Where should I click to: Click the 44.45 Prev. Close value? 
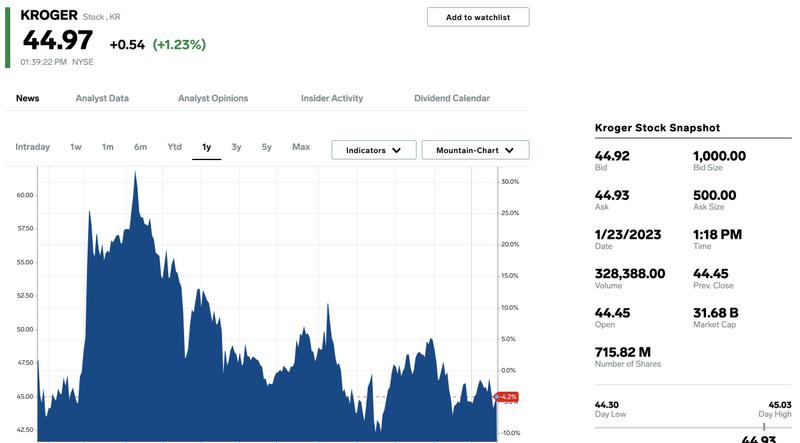(711, 274)
